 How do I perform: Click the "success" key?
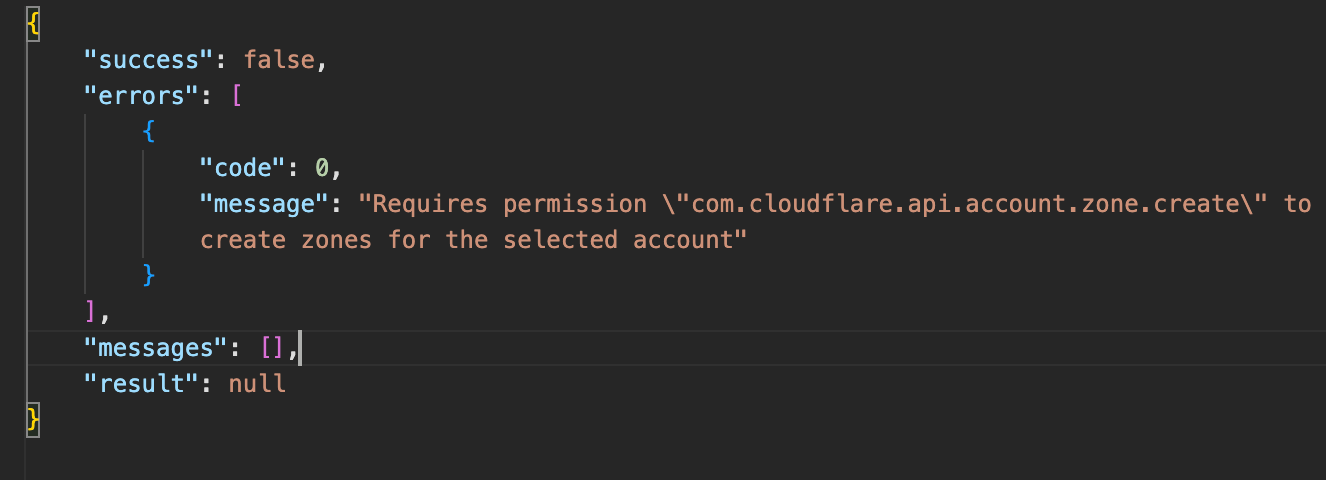coord(143,60)
